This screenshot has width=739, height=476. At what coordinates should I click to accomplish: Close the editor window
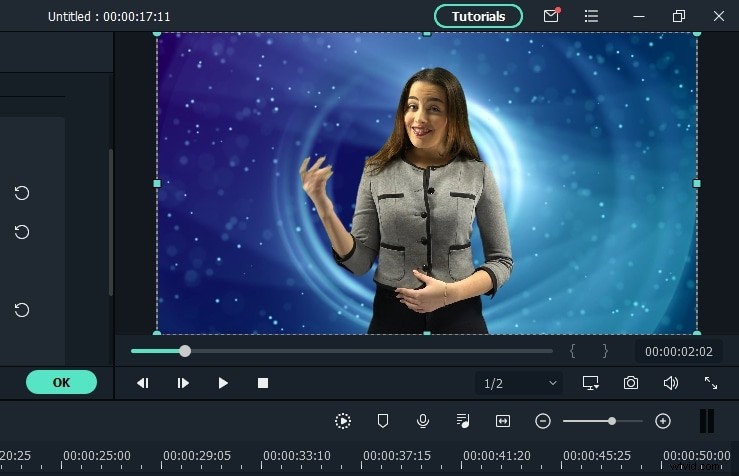coord(719,16)
